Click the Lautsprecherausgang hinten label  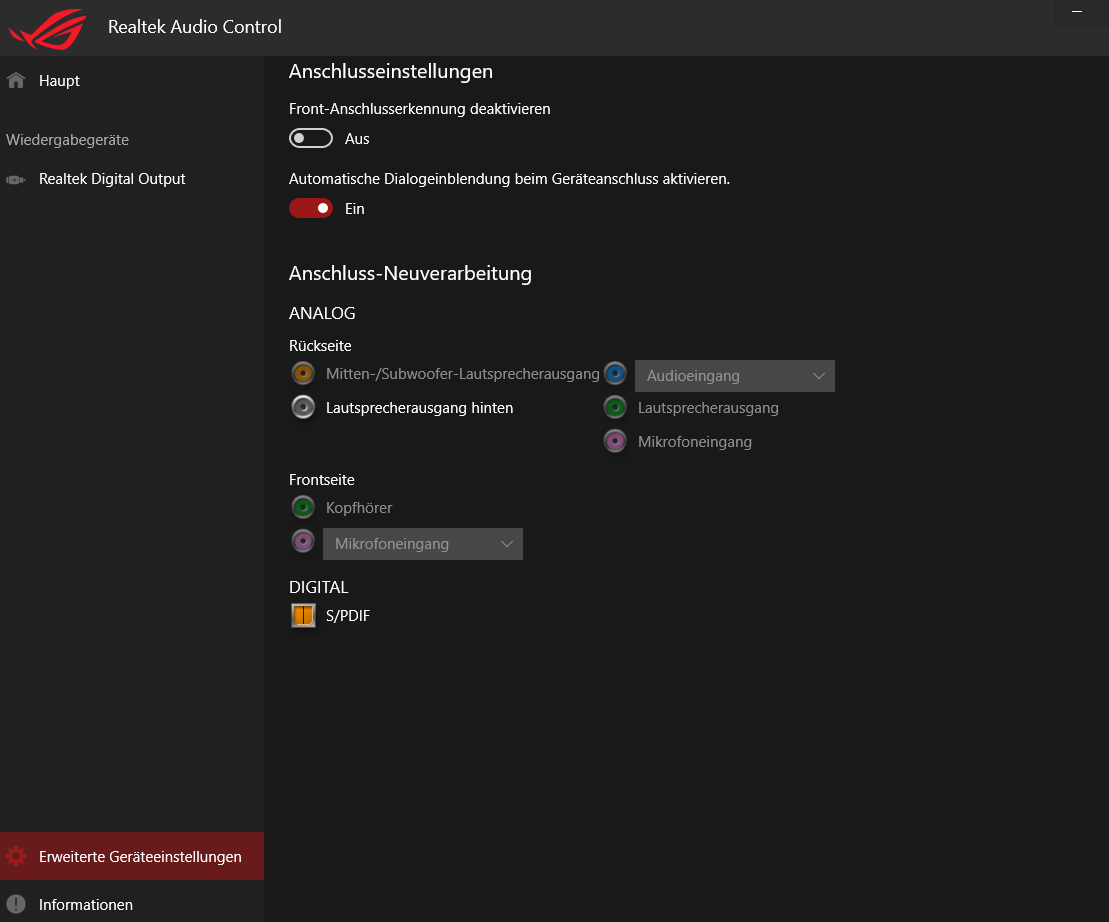point(419,407)
